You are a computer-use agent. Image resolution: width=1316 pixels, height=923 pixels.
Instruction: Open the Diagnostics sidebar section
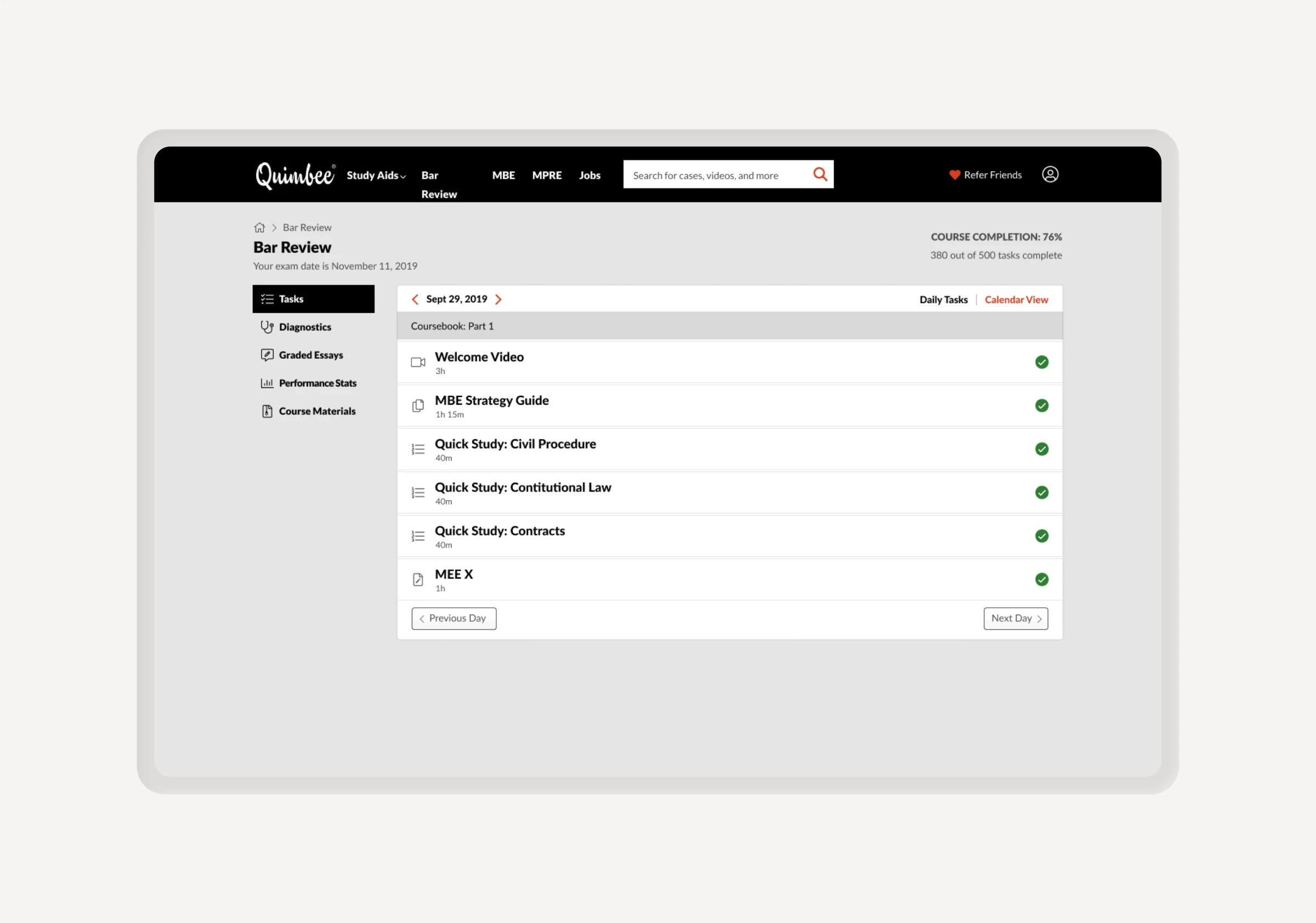pos(304,327)
